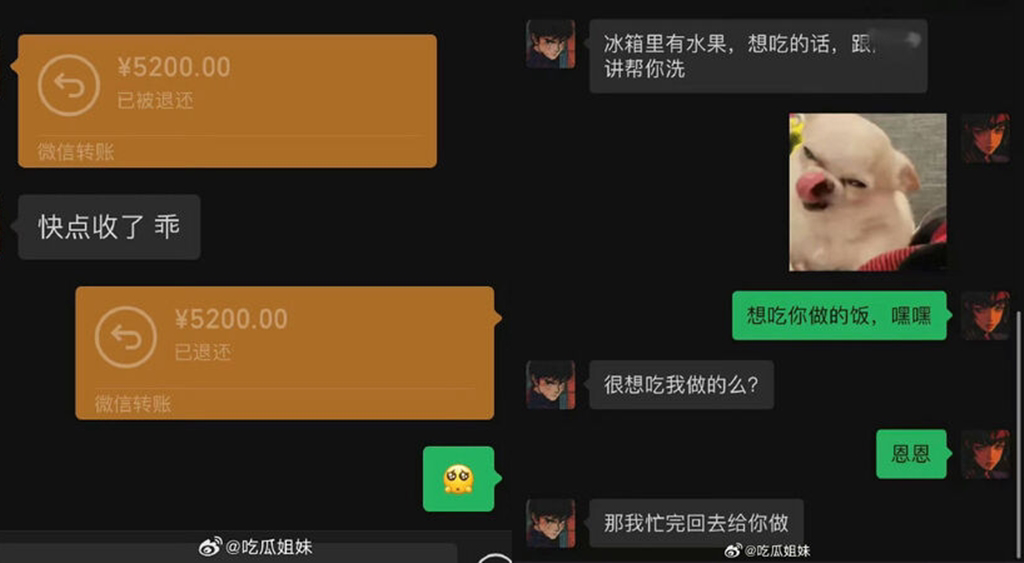Image resolution: width=1024 pixels, height=563 pixels.
Task: Click sender avatar beside 冰箱里有水果 message
Action: coord(551,44)
